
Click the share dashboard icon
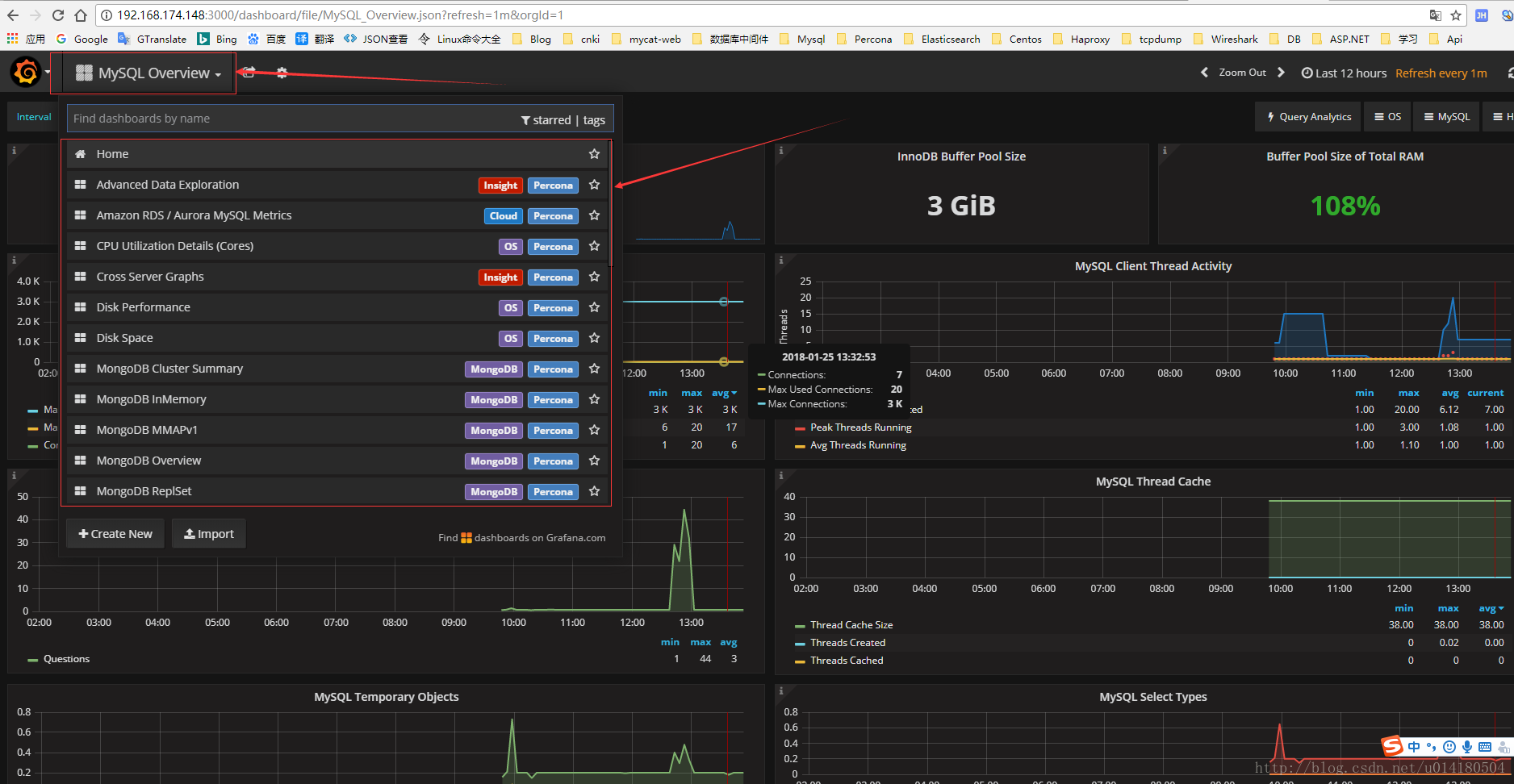(x=249, y=73)
